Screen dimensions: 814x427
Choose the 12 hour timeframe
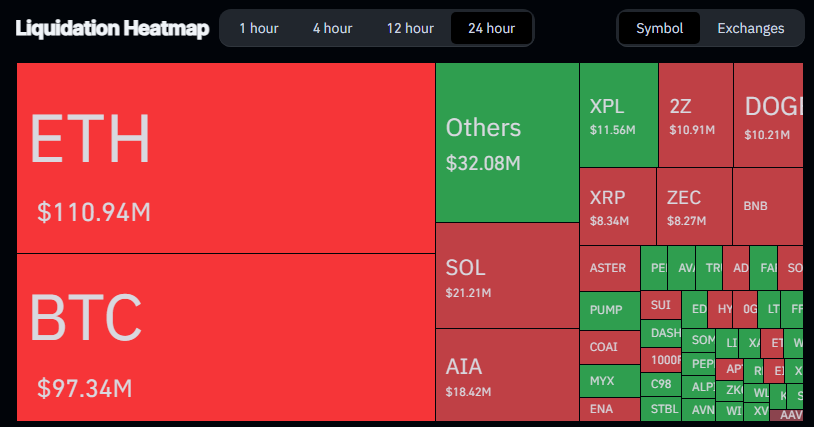408,28
